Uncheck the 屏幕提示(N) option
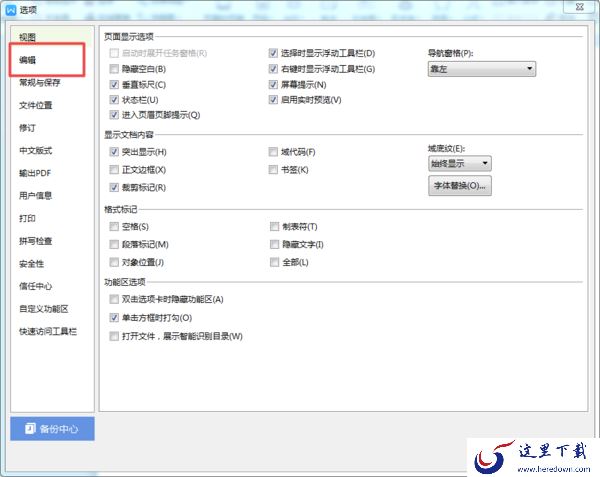Screen dimensions: 600x477 [x=273, y=85]
